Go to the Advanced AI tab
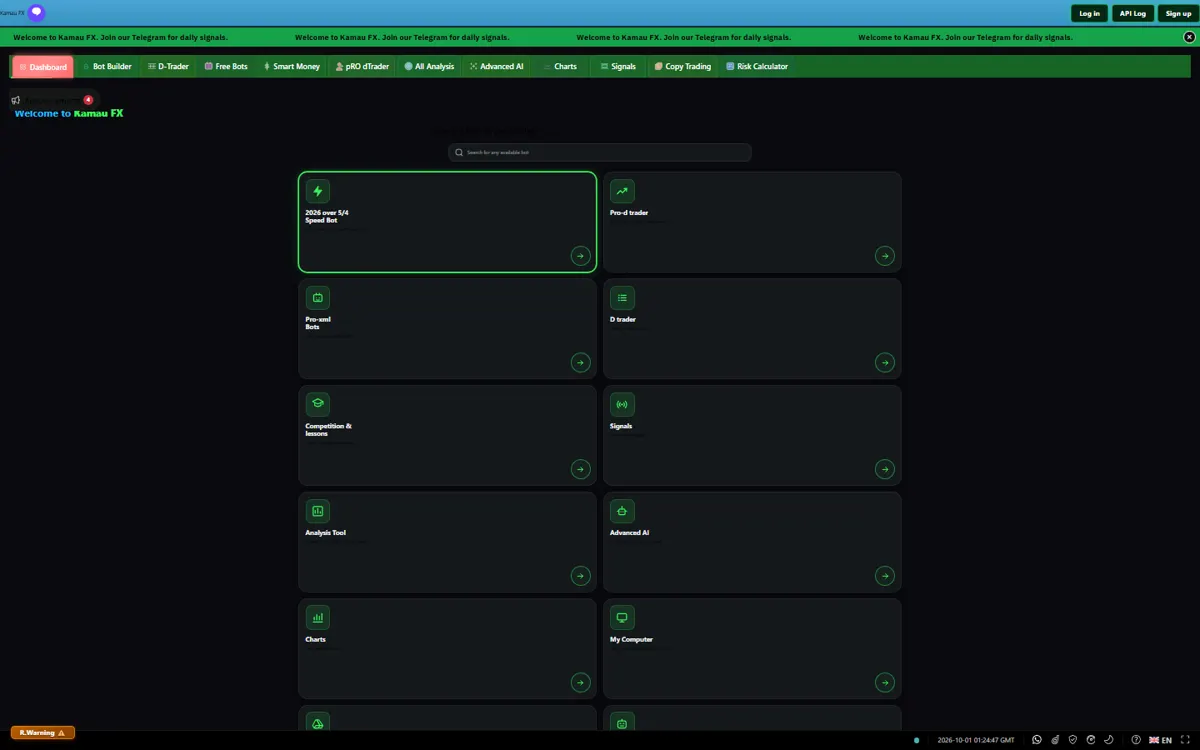Screen dimensions: 1200x750 coord(497,67)
